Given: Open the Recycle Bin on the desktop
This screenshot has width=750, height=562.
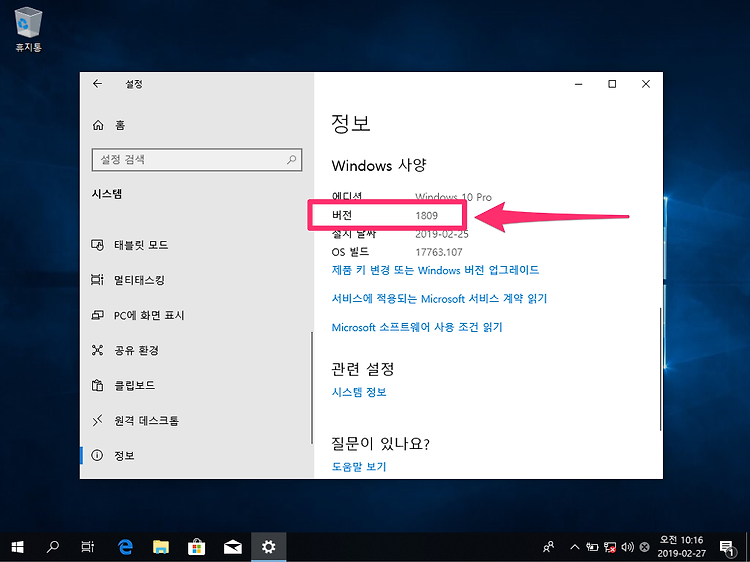Looking at the screenshot, I should click(29, 29).
